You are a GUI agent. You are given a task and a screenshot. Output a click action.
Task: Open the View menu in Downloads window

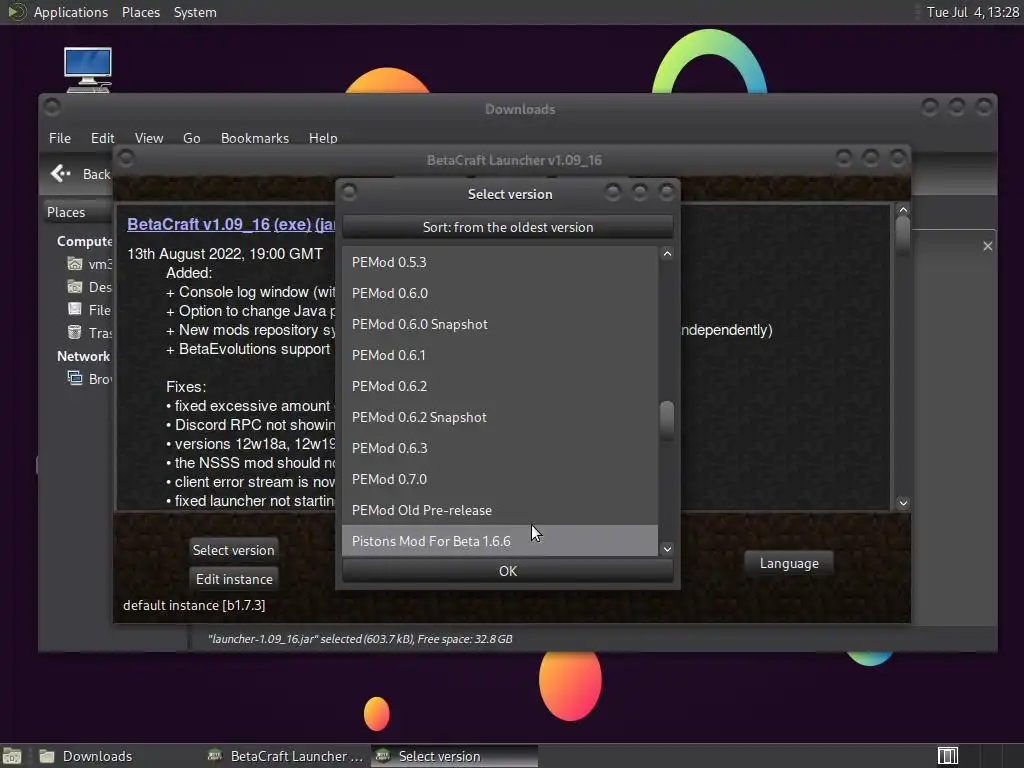pos(149,138)
